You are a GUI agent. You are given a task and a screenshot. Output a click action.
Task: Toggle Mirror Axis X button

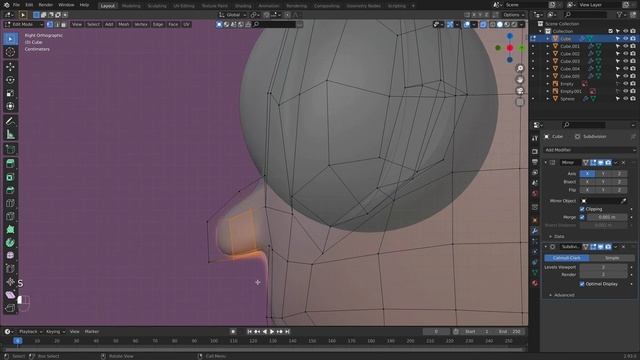point(587,174)
